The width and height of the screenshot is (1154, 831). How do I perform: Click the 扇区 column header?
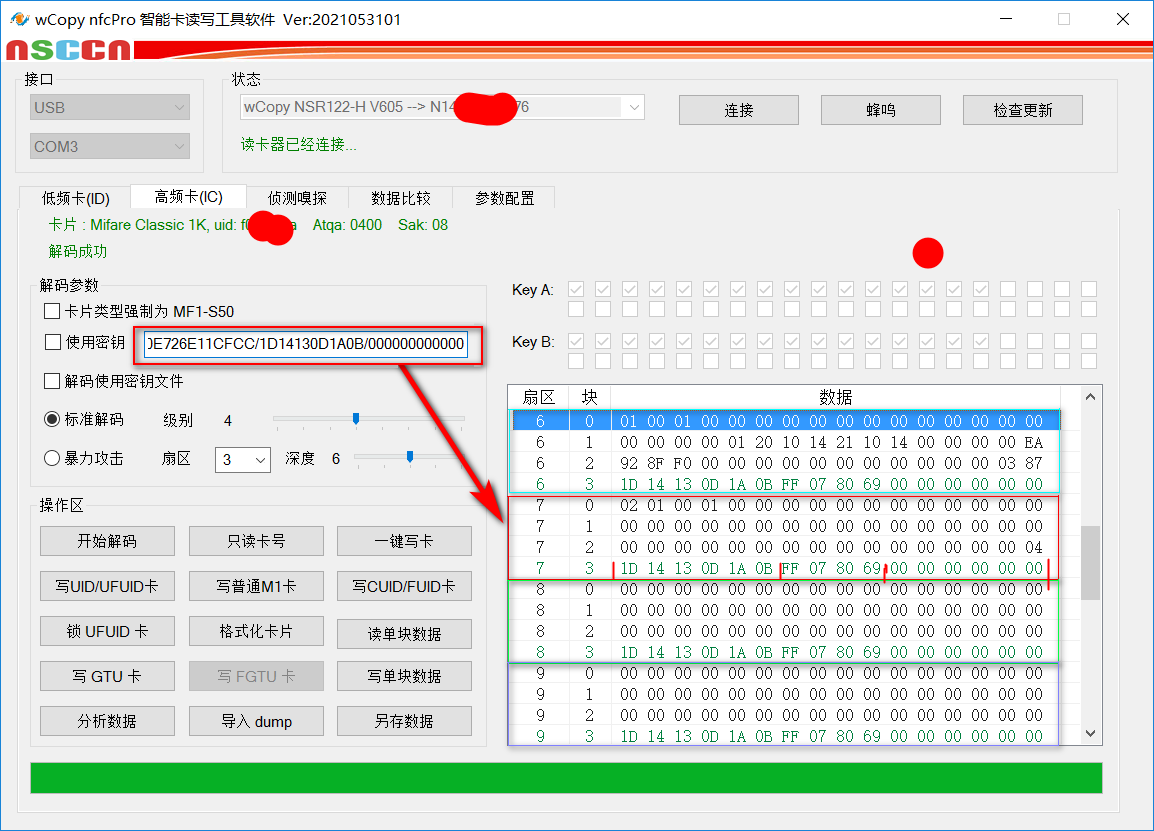point(539,397)
